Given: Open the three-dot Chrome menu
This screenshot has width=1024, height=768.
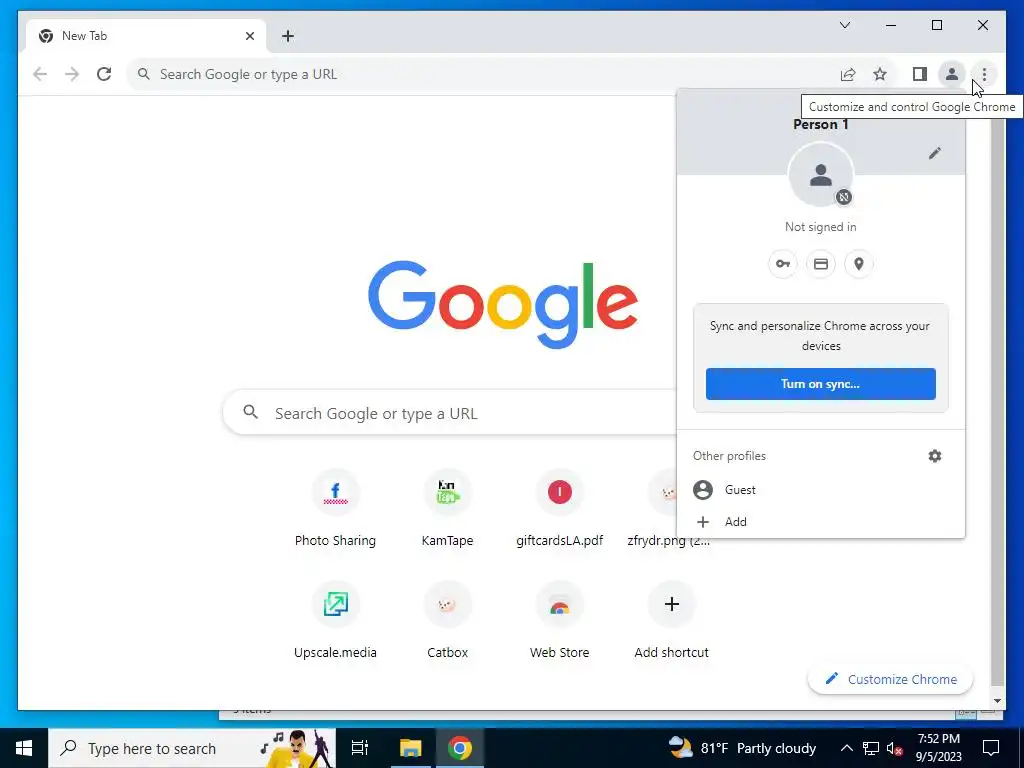Looking at the screenshot, I should click(984, 74).
